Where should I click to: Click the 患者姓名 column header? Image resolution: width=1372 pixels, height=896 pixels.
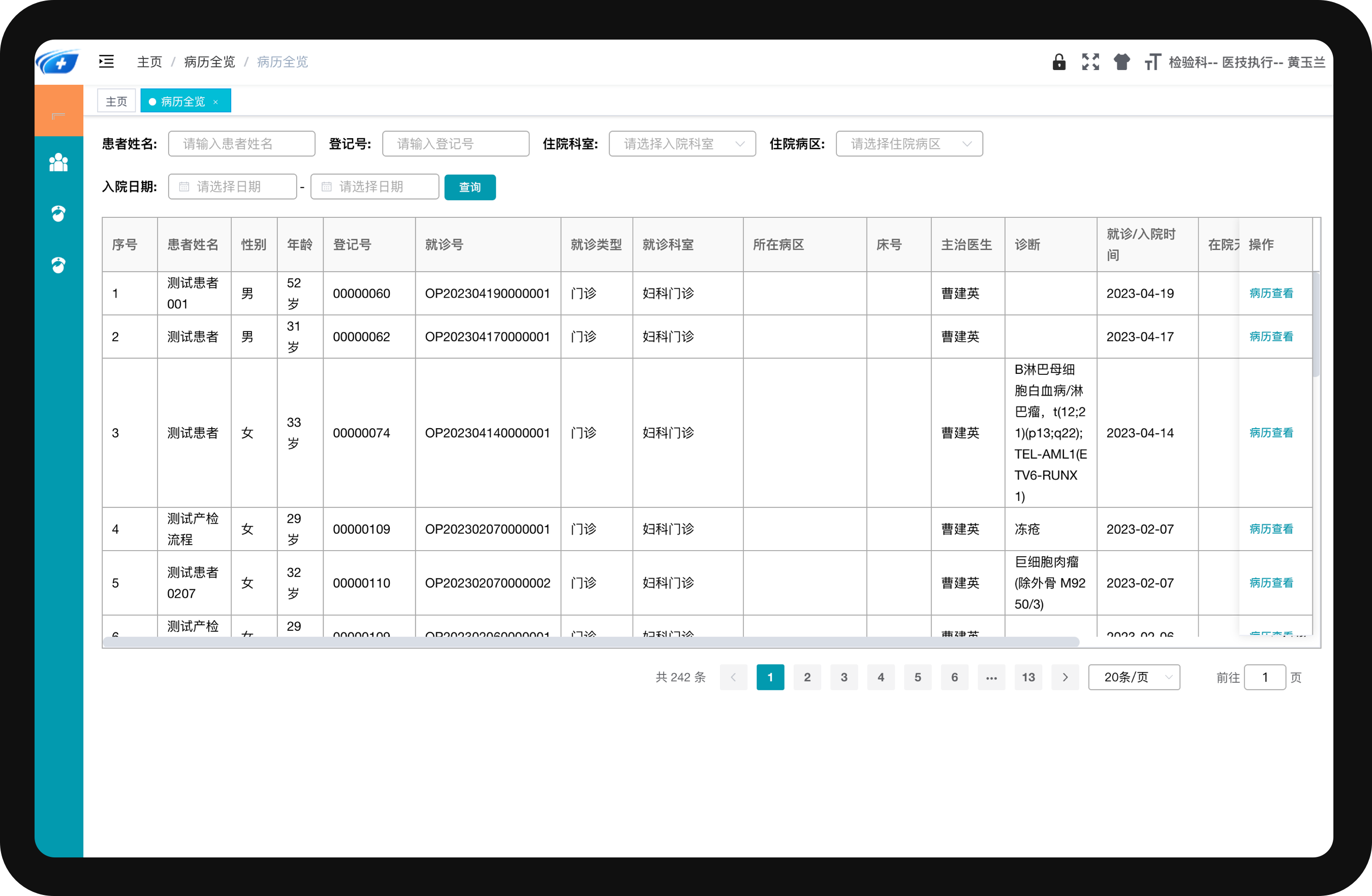pos(193,244)
